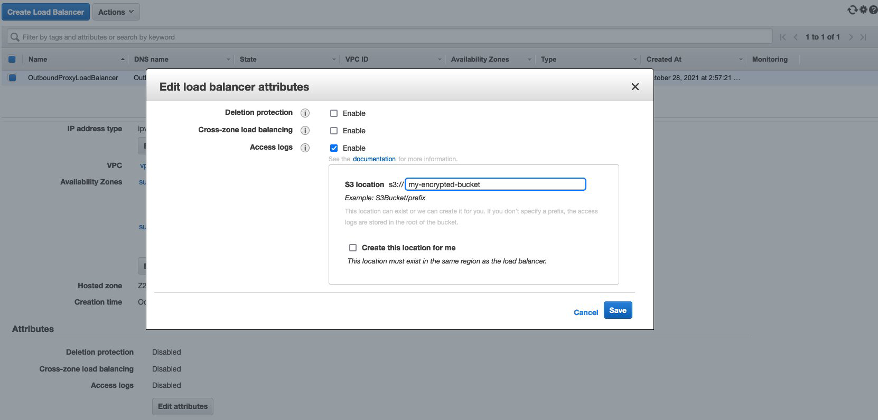Show info for Deletion protection
879x420 pixels.
point(305,113)
